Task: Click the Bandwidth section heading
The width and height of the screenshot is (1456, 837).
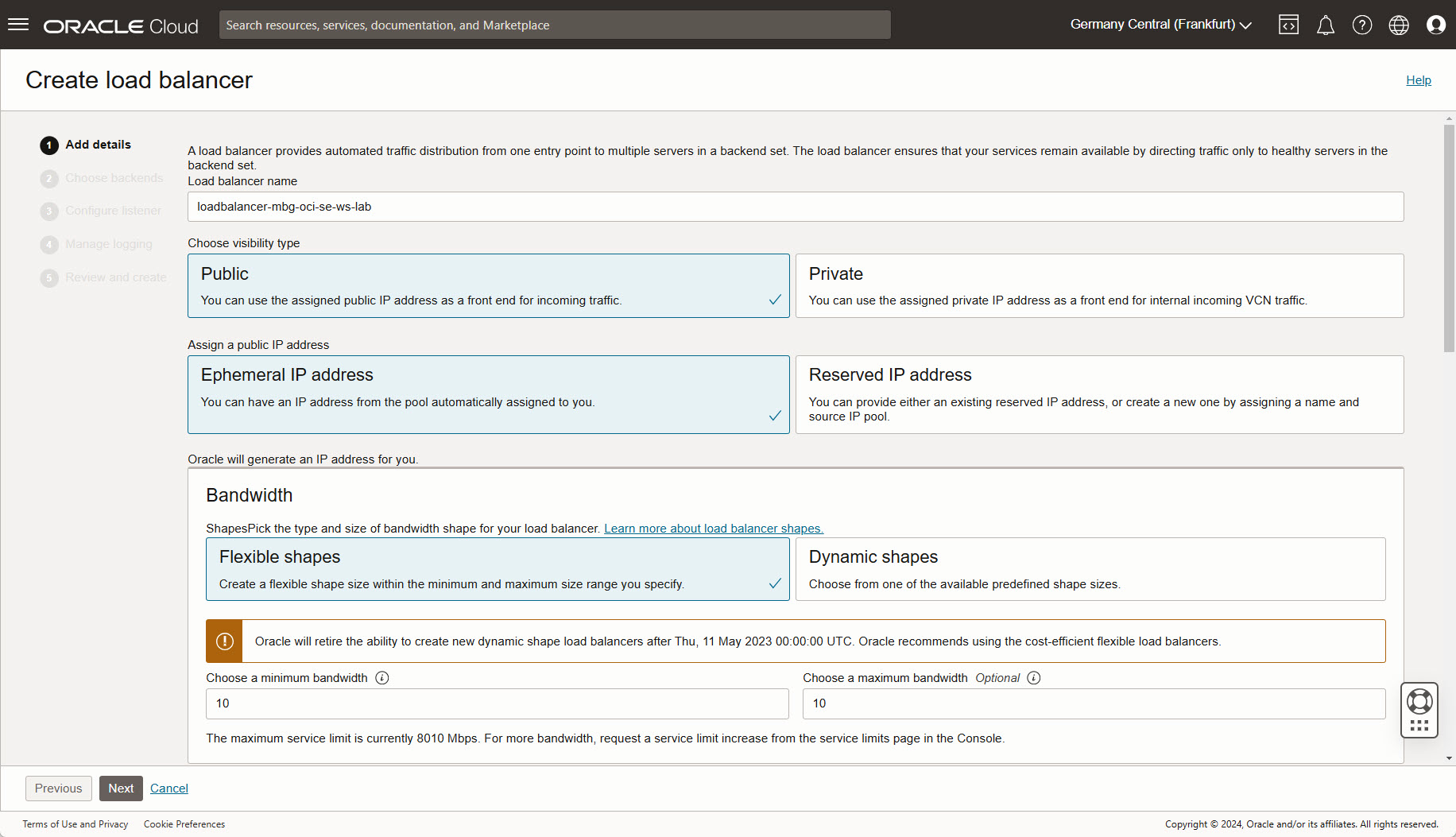Action: [x=250, y=495]
